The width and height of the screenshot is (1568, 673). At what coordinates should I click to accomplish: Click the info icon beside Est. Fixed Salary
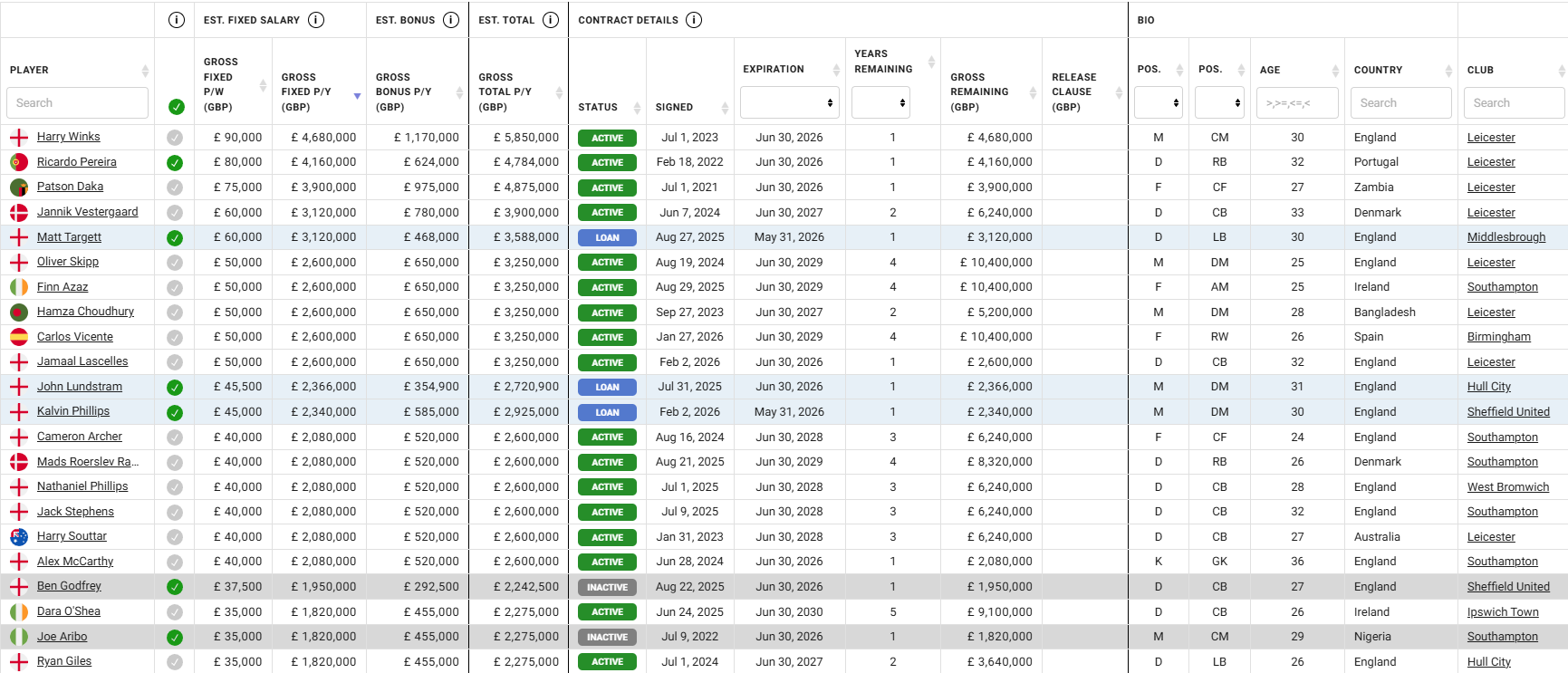pos(316,20)
